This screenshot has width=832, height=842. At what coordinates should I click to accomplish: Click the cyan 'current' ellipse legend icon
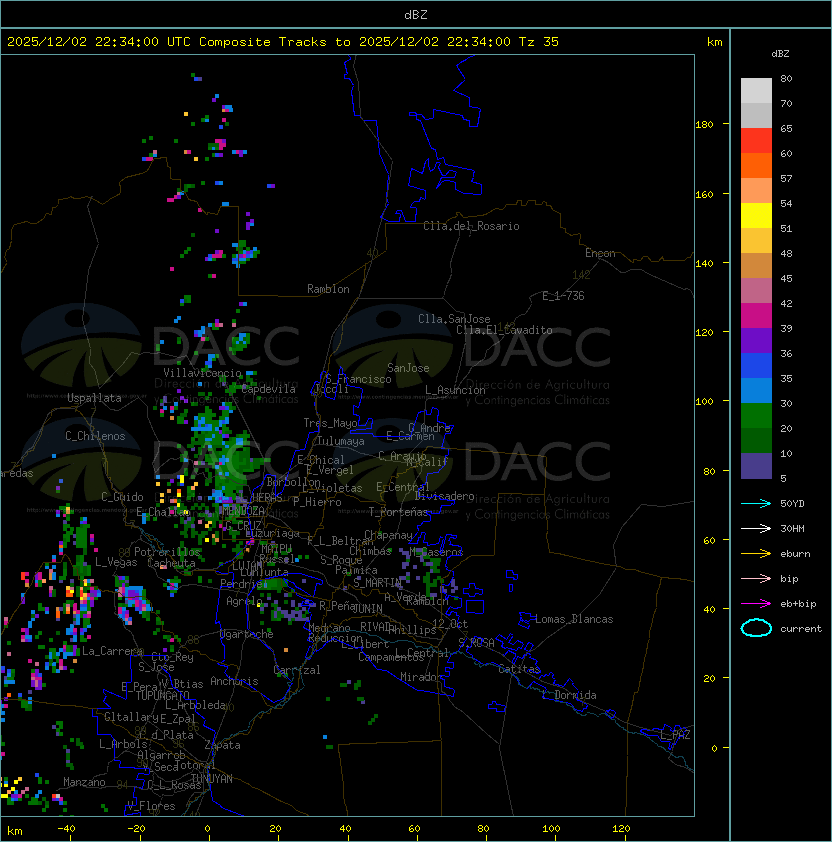click(756, 628)
